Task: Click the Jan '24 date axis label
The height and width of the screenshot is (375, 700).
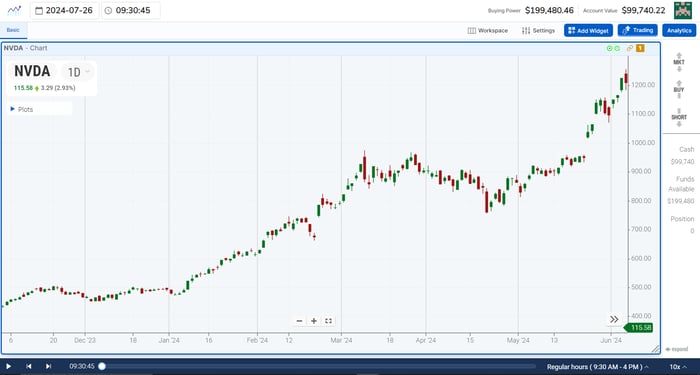Action: pos(169,340)
